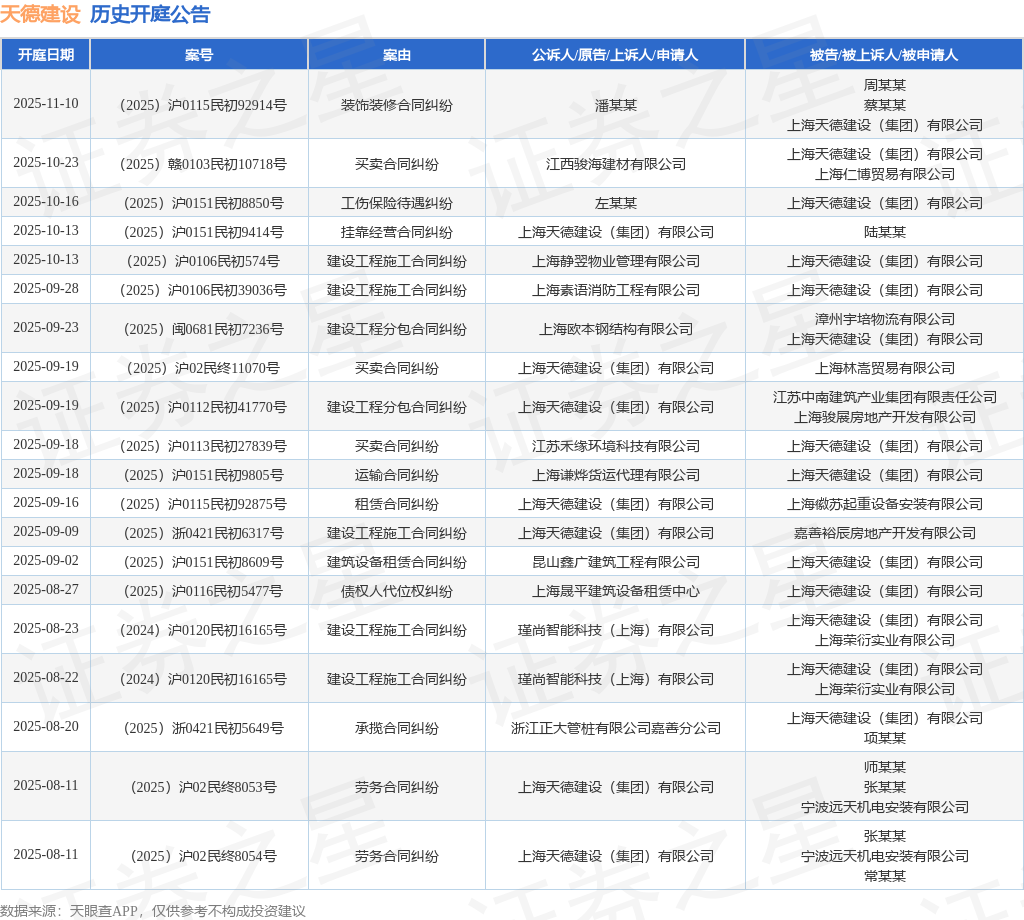This screenshot has width=1024, height=920.
Task: Select the date 2025-09-02
Action: pyautogui.click(x=46, y=561)
